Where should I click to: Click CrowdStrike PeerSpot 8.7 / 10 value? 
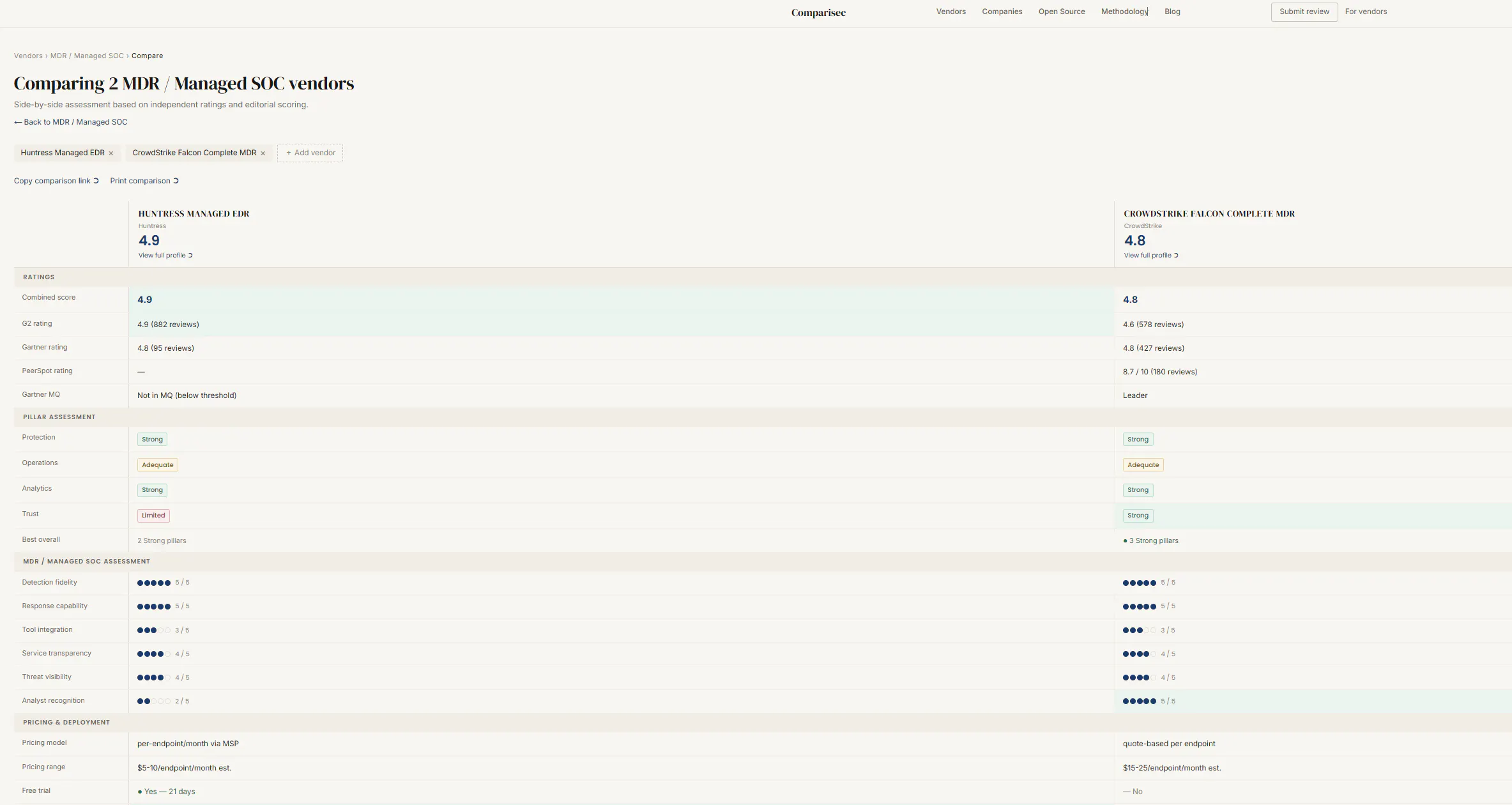point(1160,372)
